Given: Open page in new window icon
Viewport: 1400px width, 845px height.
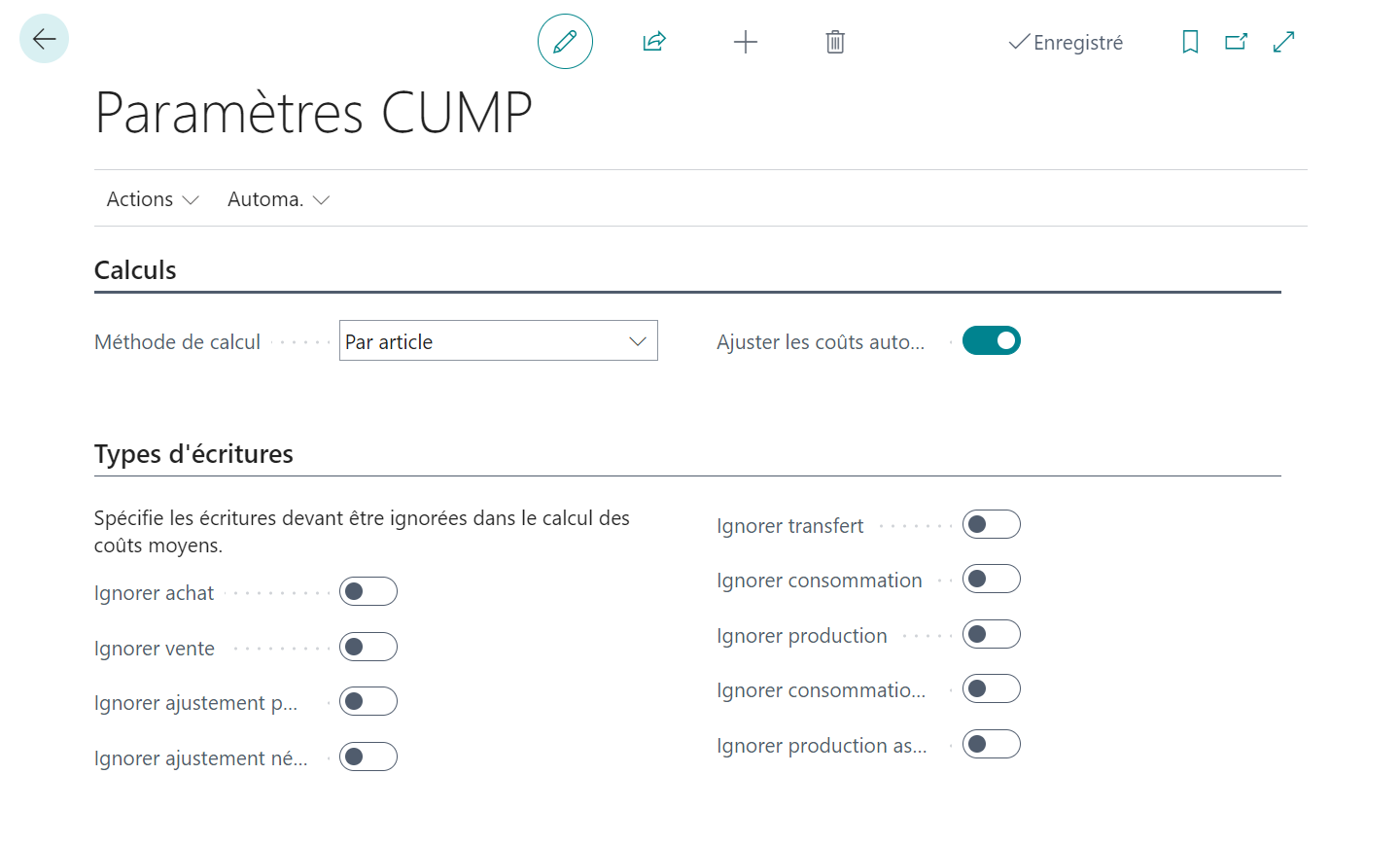Looking at the screenshot, I should pyautogui.click(x=1236, y=42).
